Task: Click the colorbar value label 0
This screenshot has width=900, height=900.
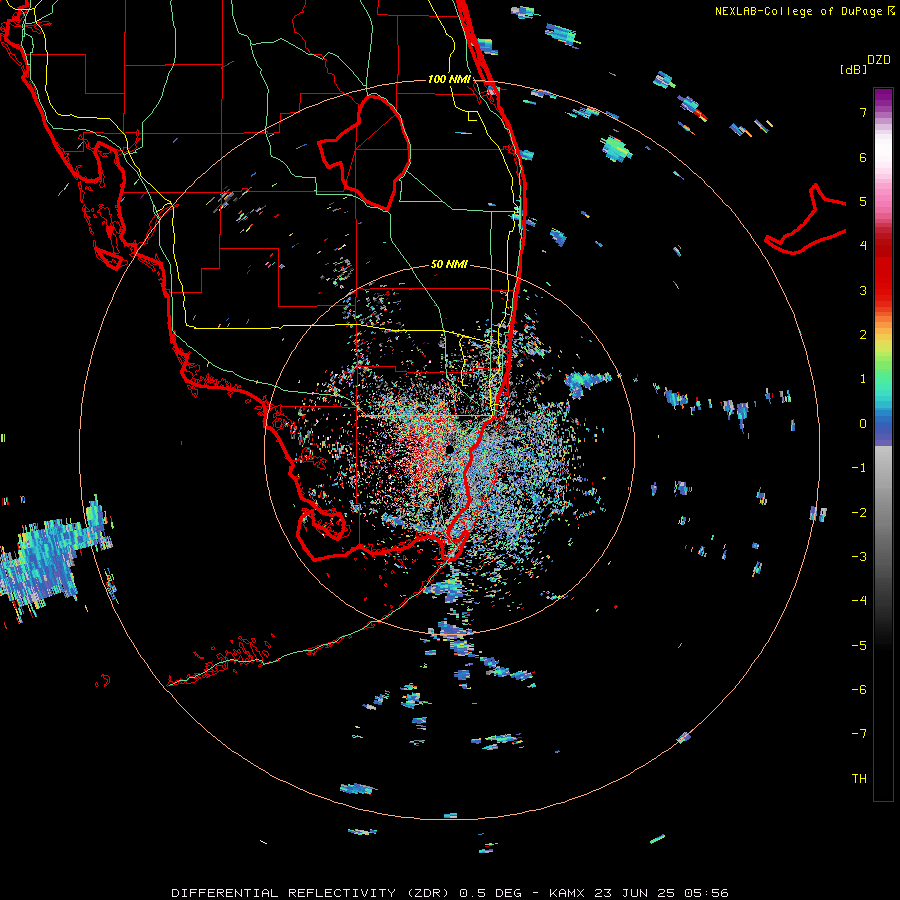Action: 863,424
